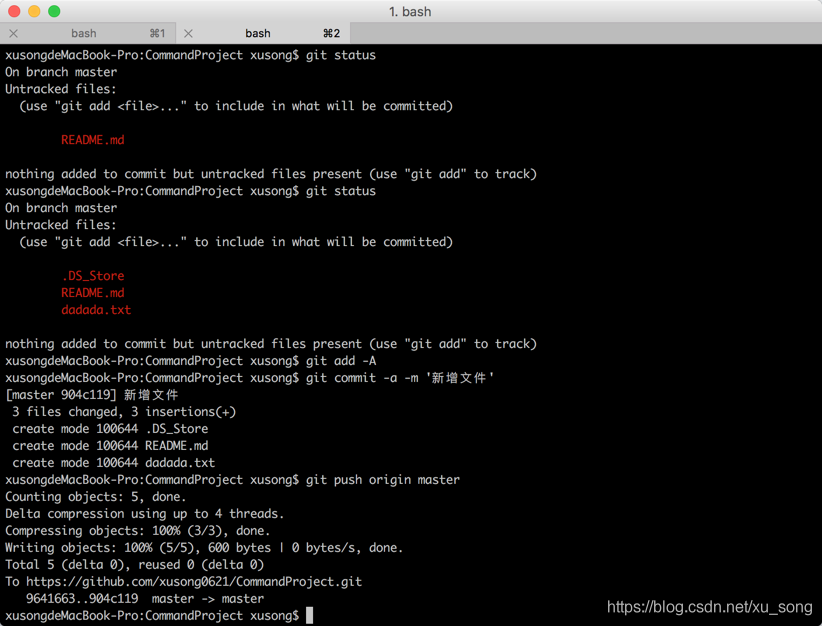Image resolution: width=822 pixels, height=626 pixels.
Task: Click the red .DS_Store filename
Action: tap(93, 276)
